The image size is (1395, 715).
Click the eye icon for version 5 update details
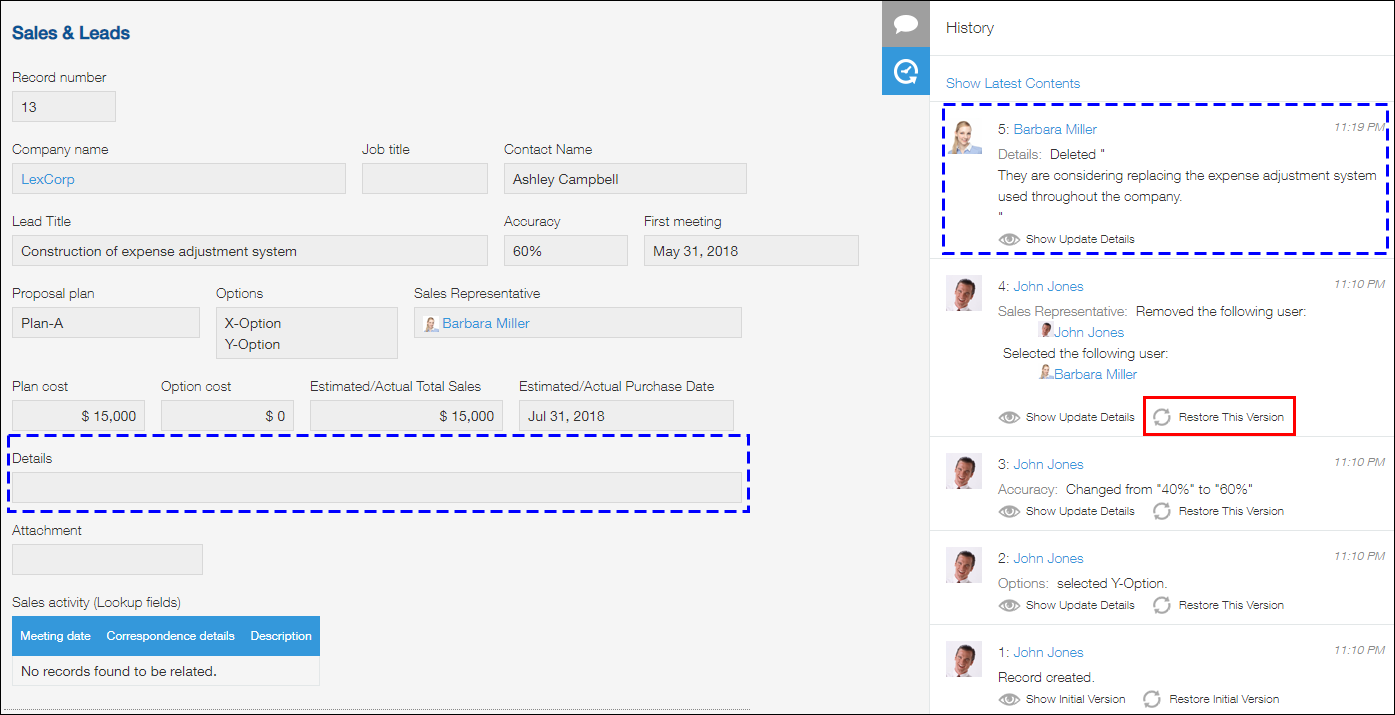point(1009,240)
